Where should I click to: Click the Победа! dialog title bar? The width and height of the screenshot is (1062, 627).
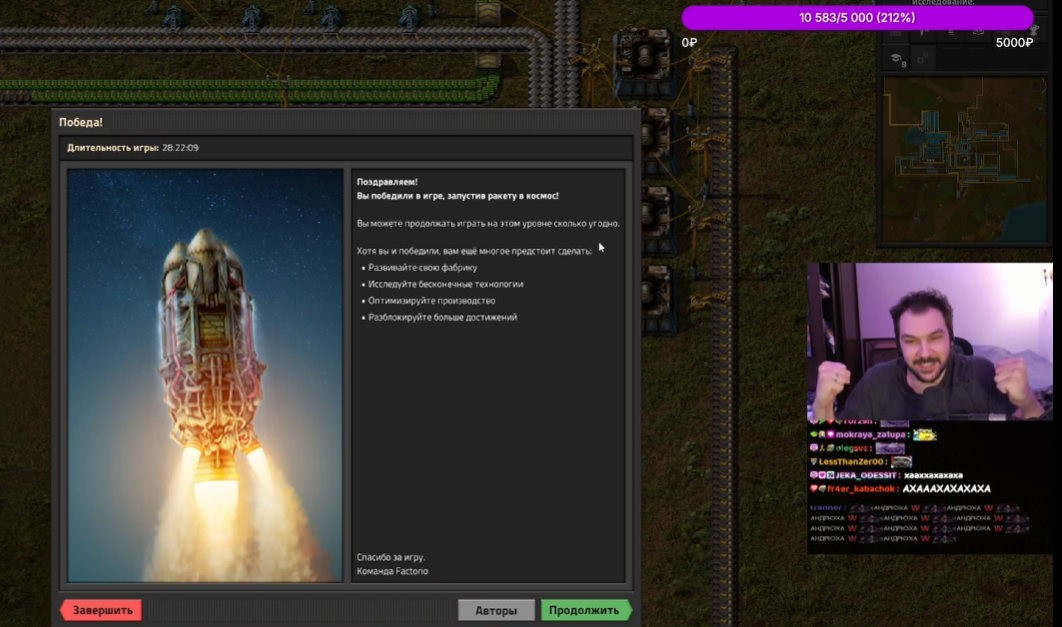pyautogui.click(x=345, y=122)
